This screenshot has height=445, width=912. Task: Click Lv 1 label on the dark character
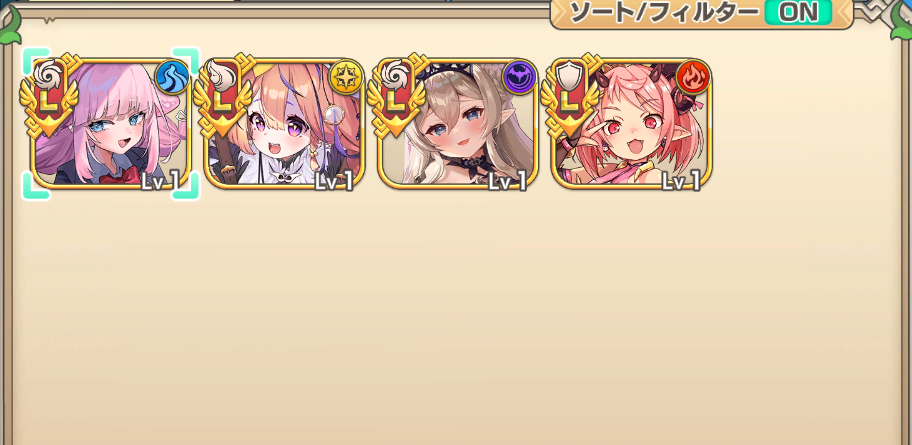click(507, 182)
